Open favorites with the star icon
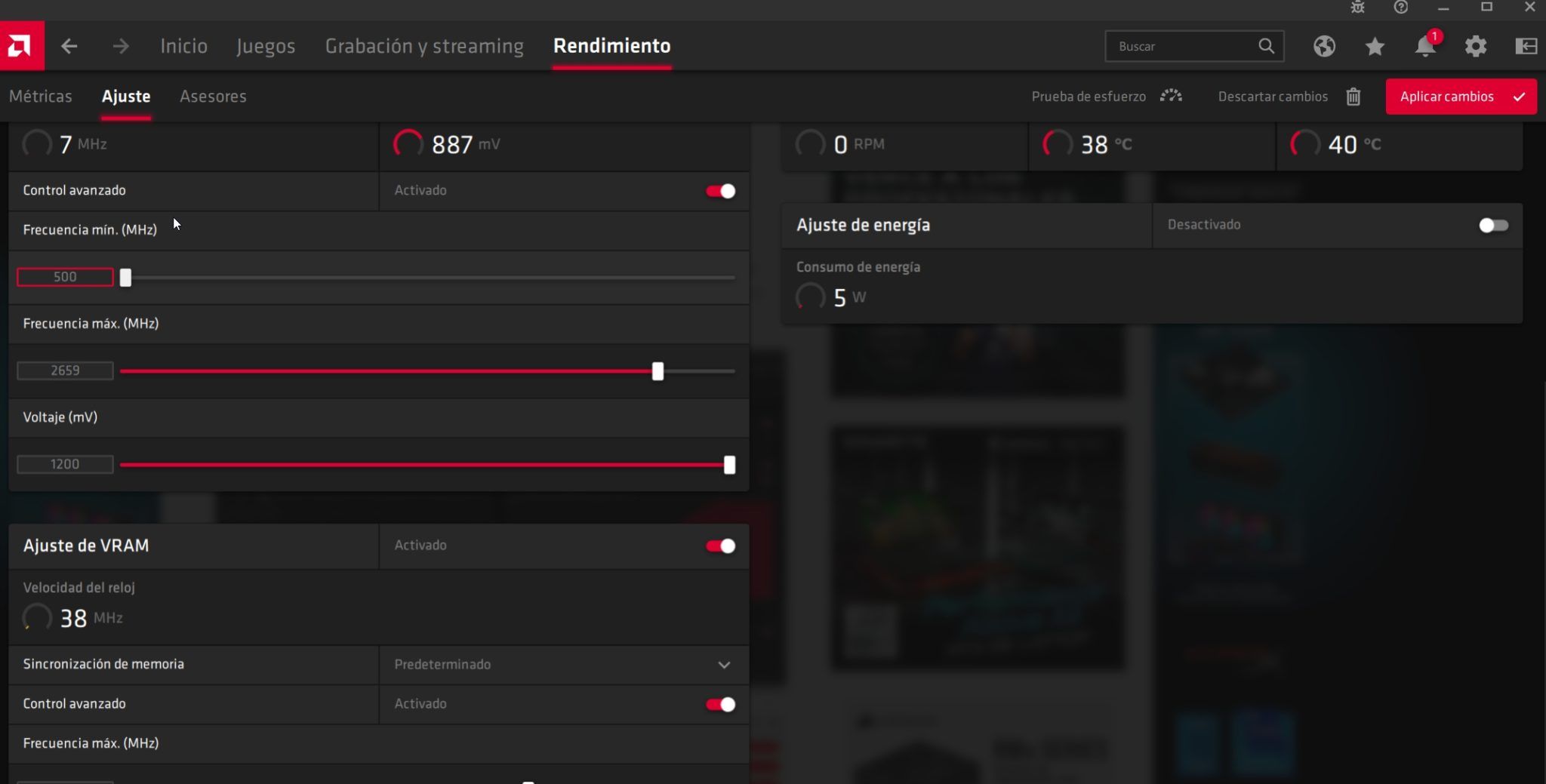1546x784 pixels. [x=1375, y=47]
